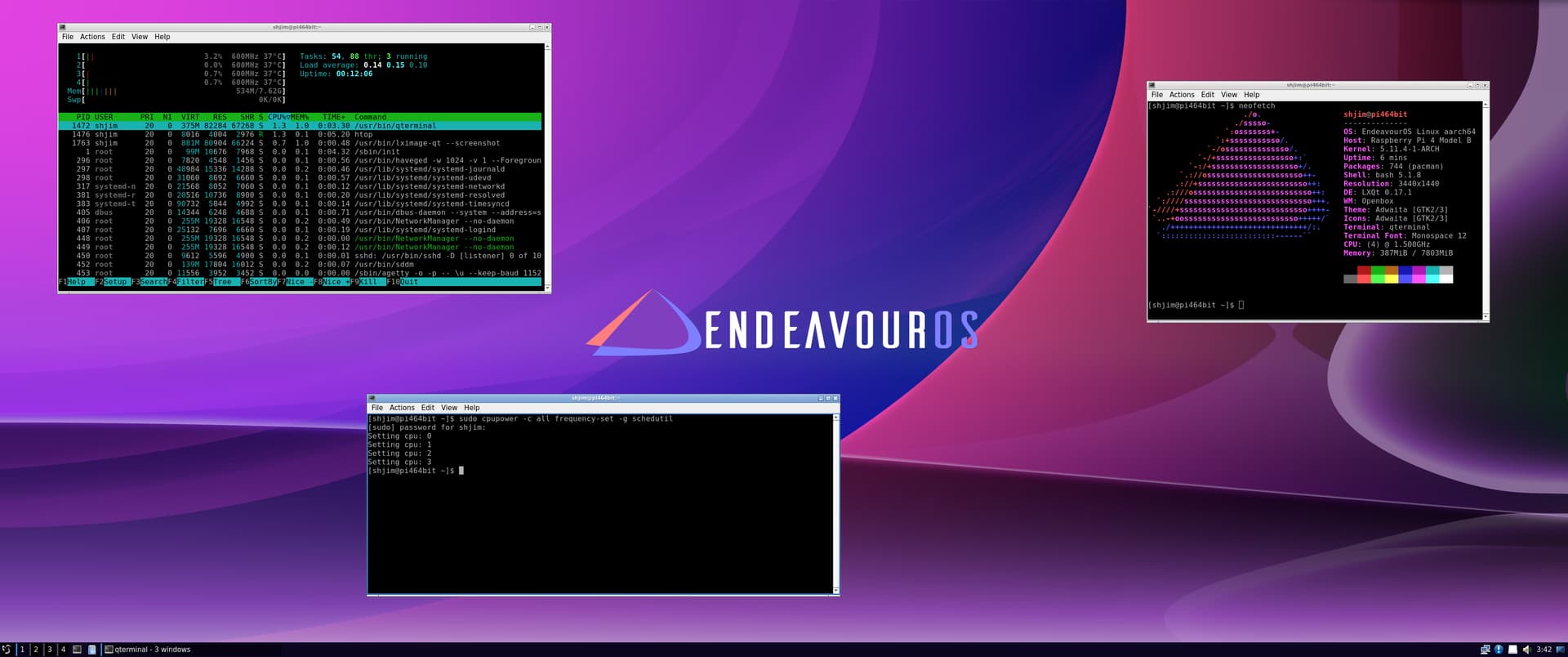1568x657 pixels.
Task: Open the Actions menu in the neofetch window
Action: pyautogui.click(x=1182, y=95)
